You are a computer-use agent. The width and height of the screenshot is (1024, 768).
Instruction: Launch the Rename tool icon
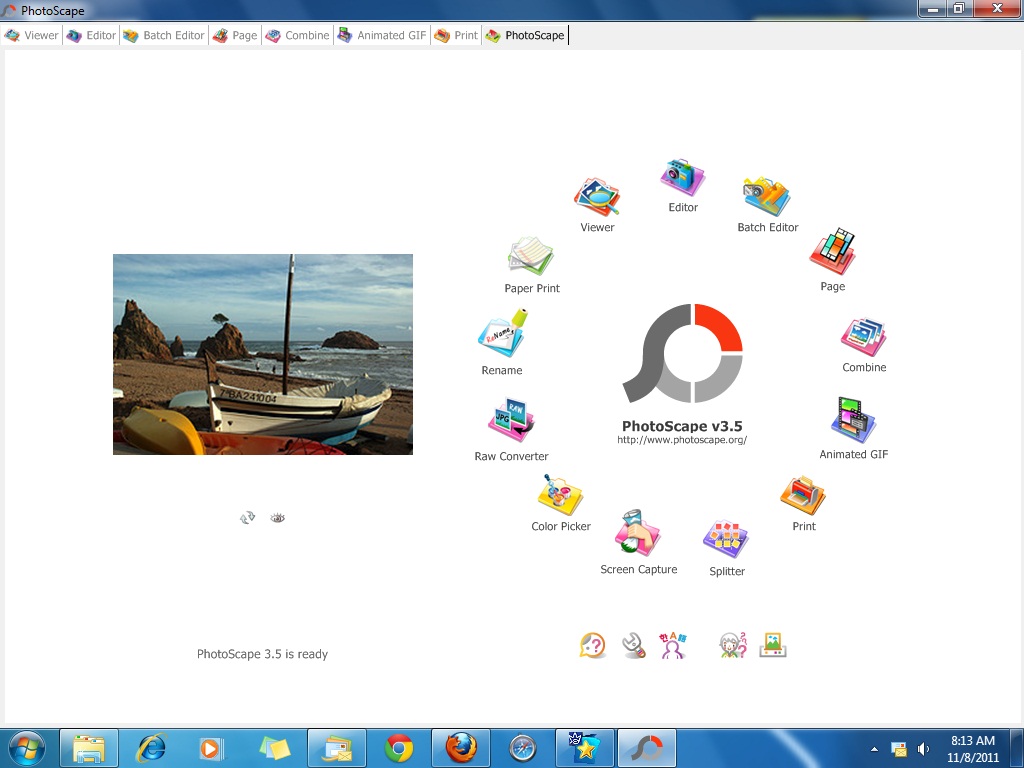(502, 334)
